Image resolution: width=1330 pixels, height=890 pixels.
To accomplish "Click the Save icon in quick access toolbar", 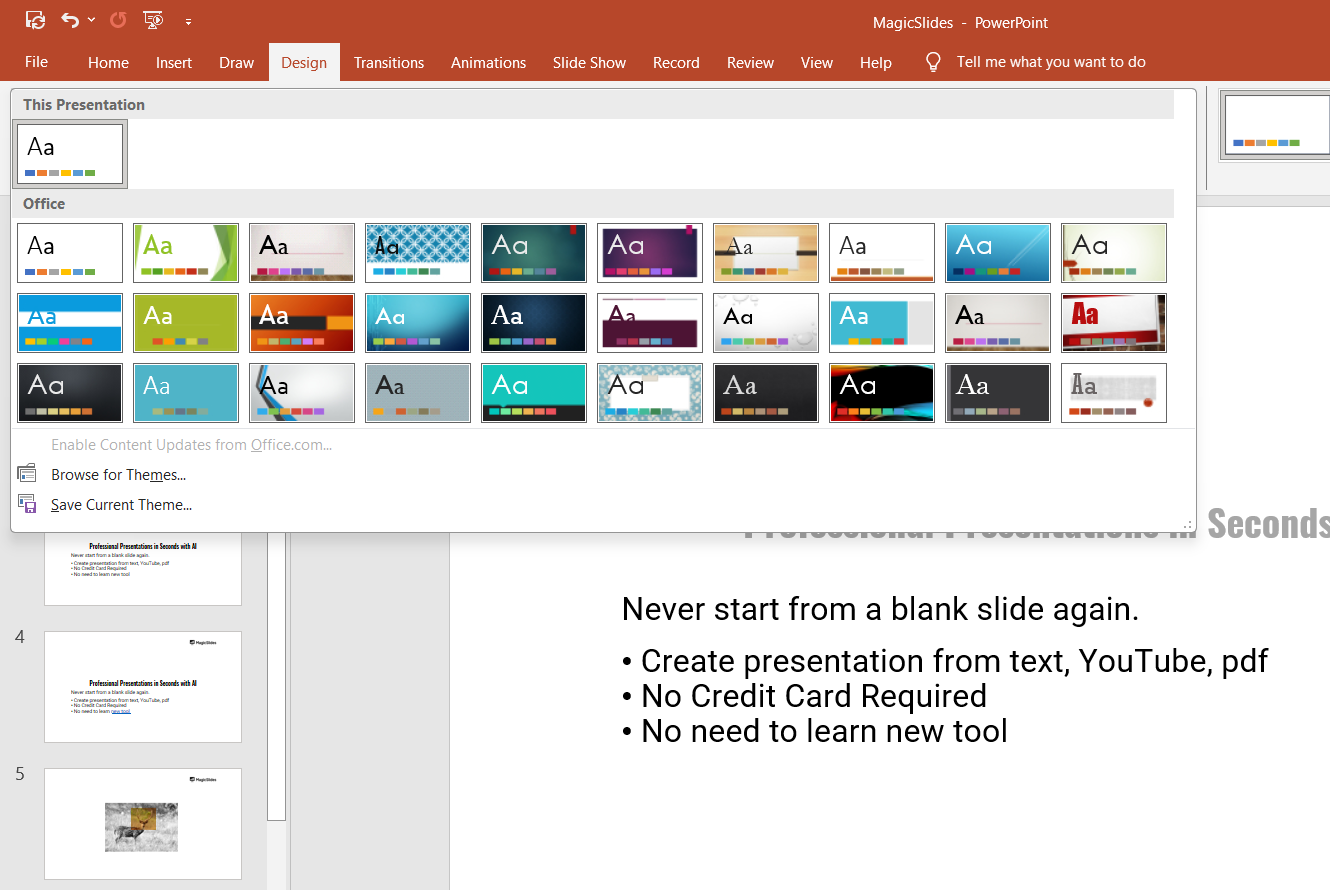I will (x=35, y=20).
